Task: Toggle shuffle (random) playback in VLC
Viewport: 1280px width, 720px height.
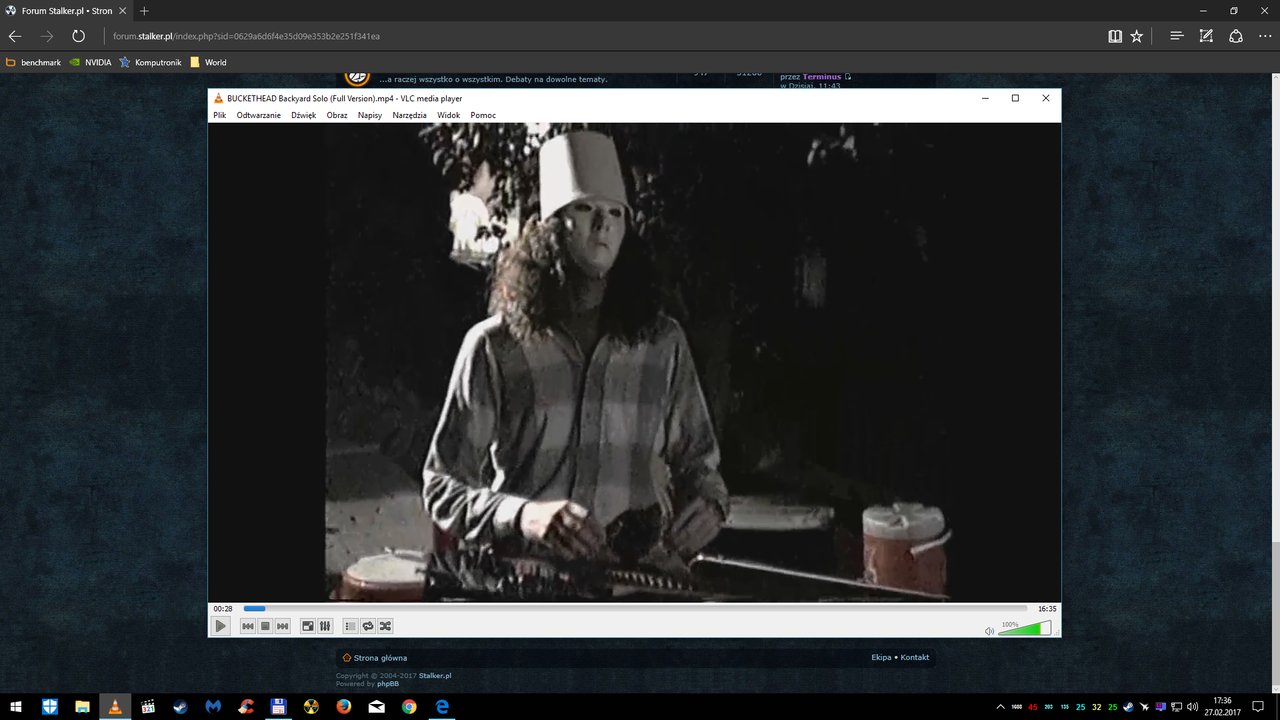Action: [x=385, y=626]
